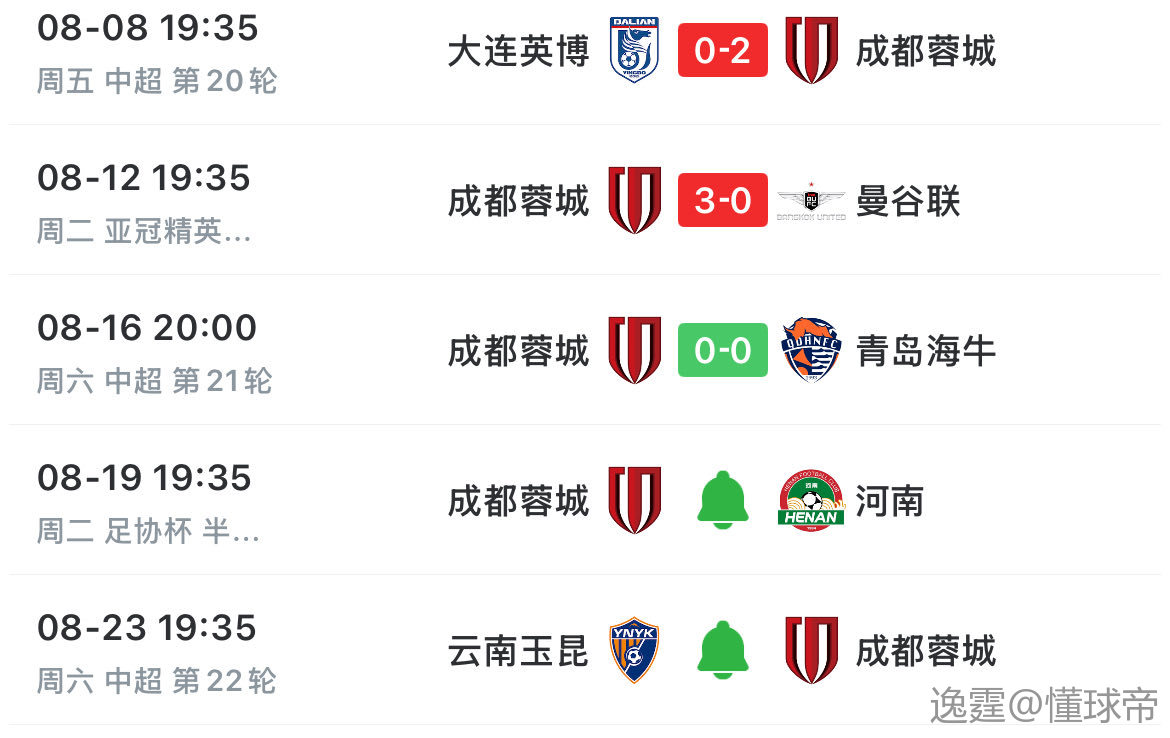This screenshot has height=738, width=1170.
Task: Select the Henan FC badge
Action: pos(811,500)
